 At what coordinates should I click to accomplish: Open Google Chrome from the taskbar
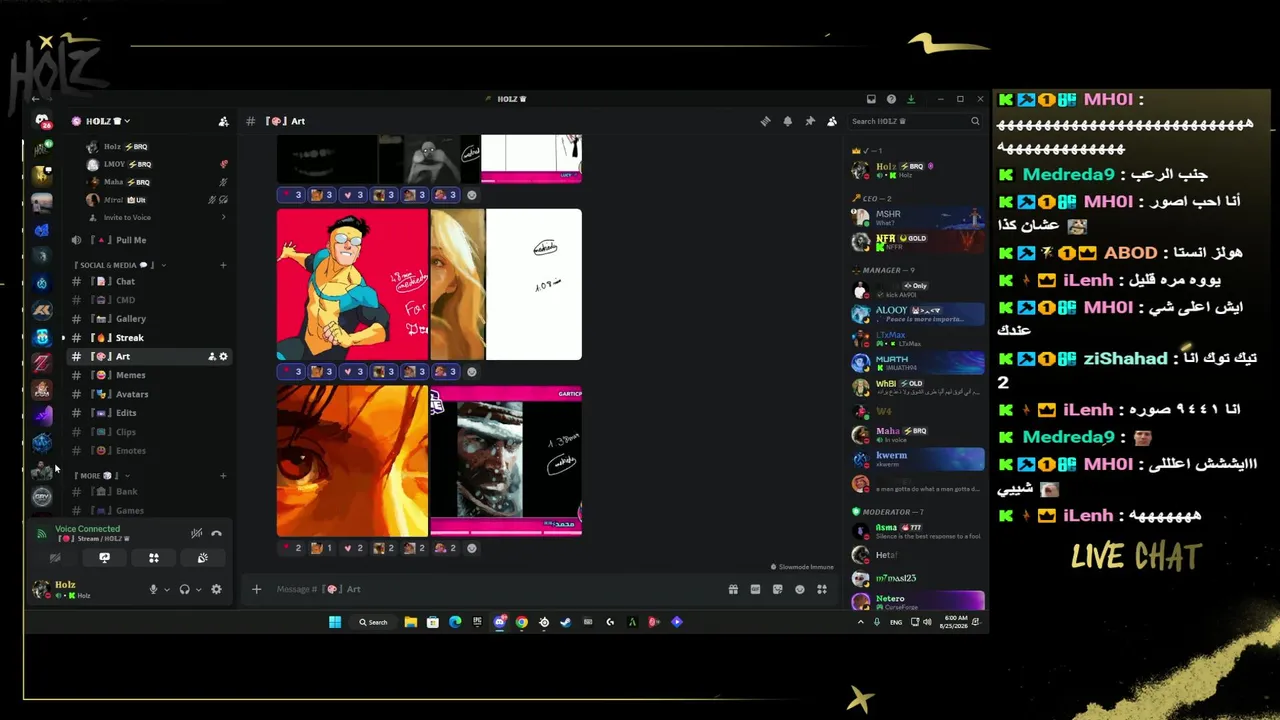point(522,622)
